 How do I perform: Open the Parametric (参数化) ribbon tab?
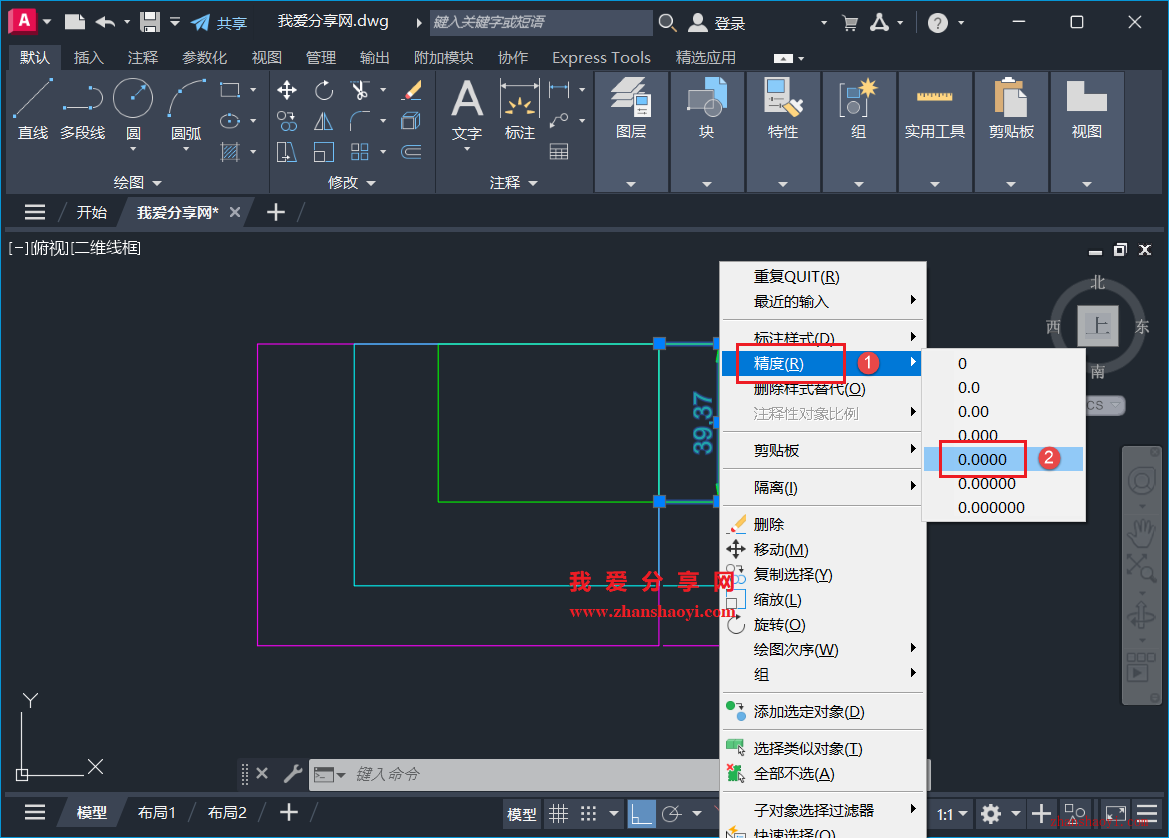coord(204,57)
